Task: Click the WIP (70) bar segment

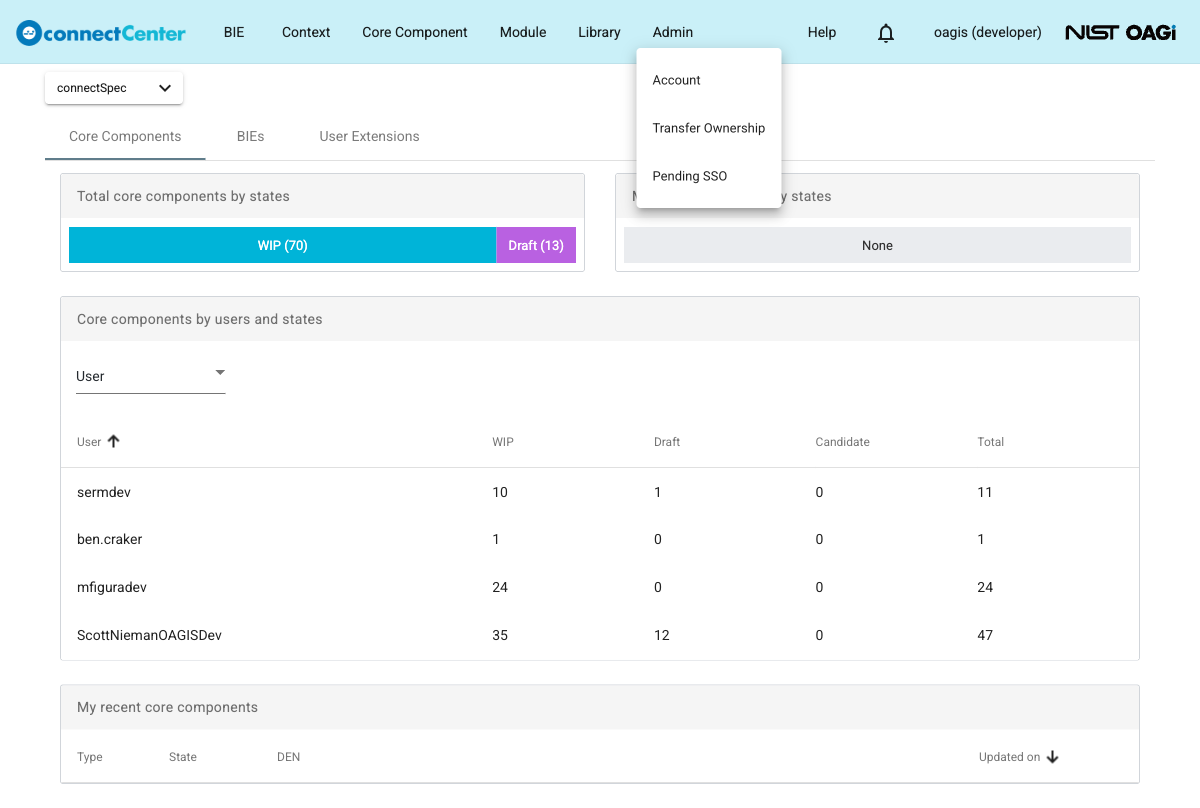Action: point(283,245)
